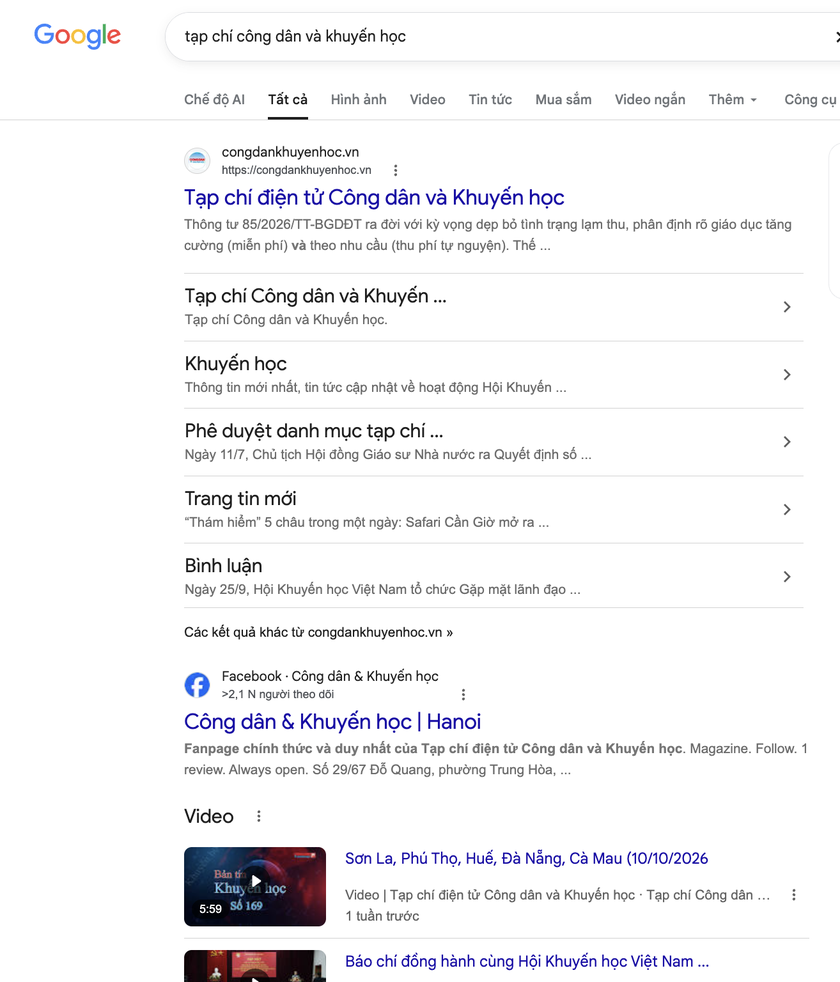Open Tạp chí Công dân và Khuyến sitelink title

[315, 296]
